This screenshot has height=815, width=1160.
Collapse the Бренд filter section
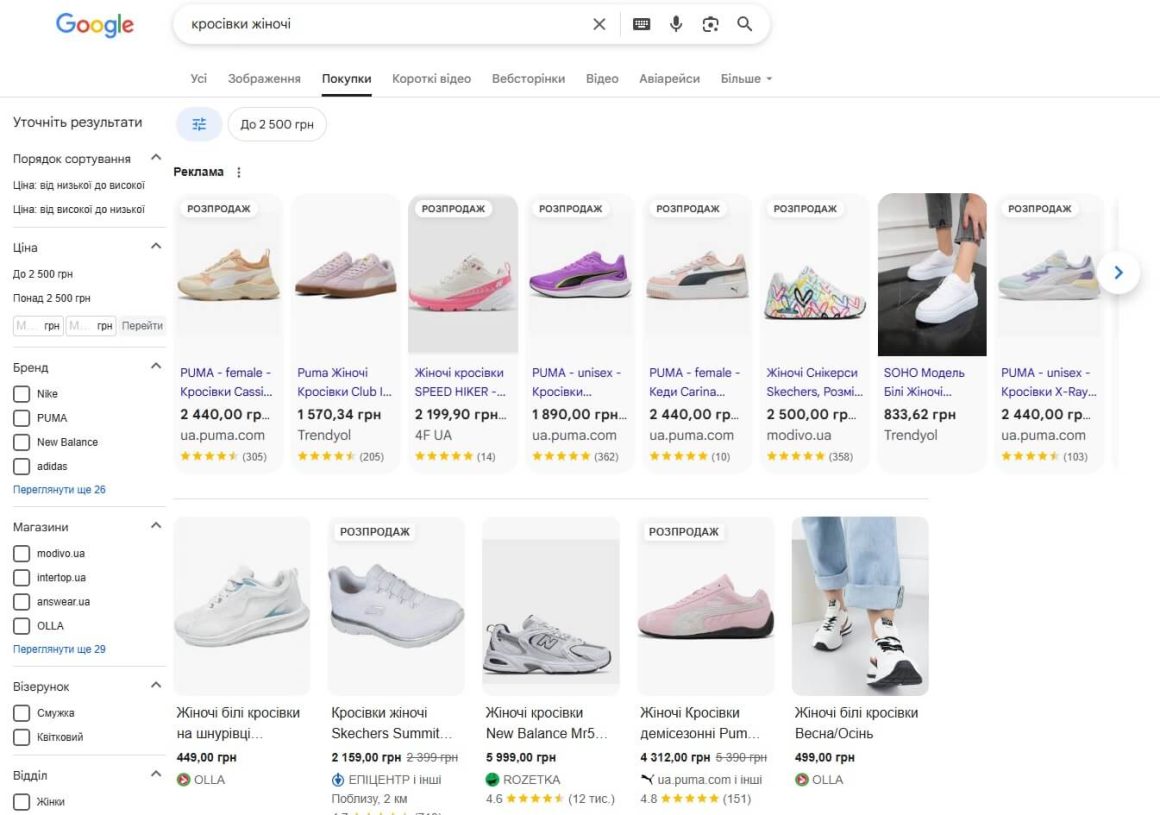[156, 366]
